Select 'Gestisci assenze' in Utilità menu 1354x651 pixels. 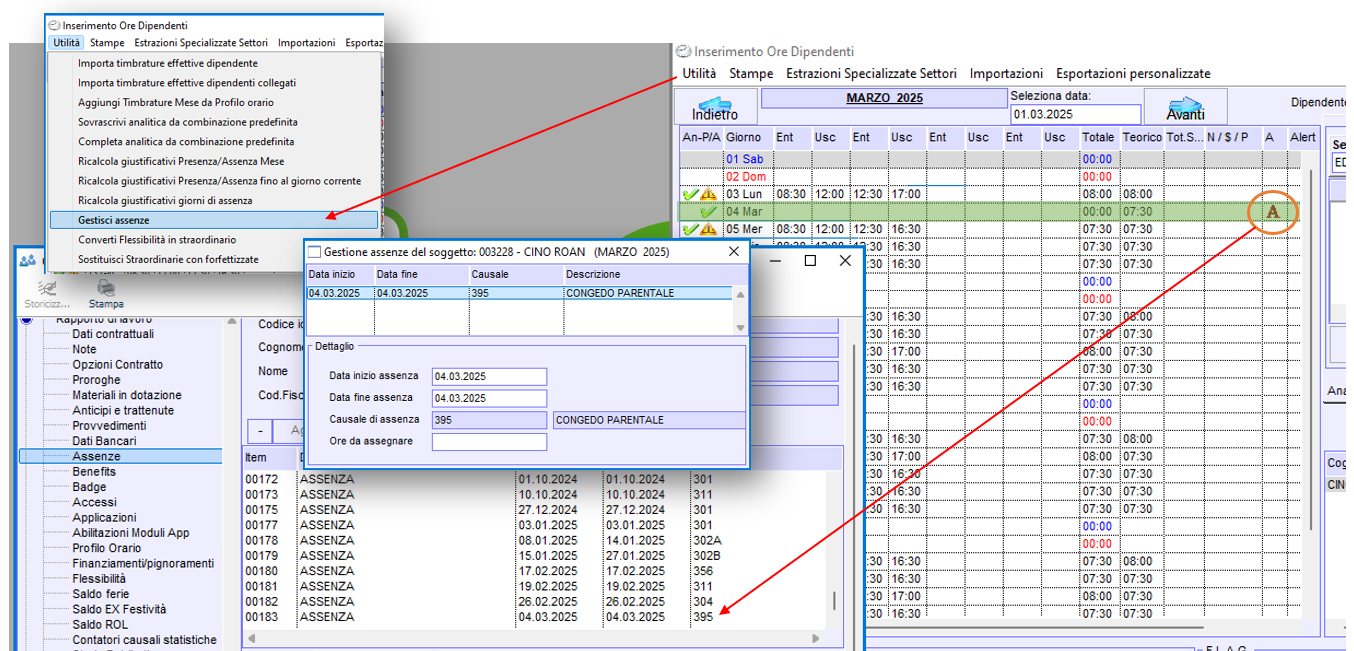[x=213, y=220]
